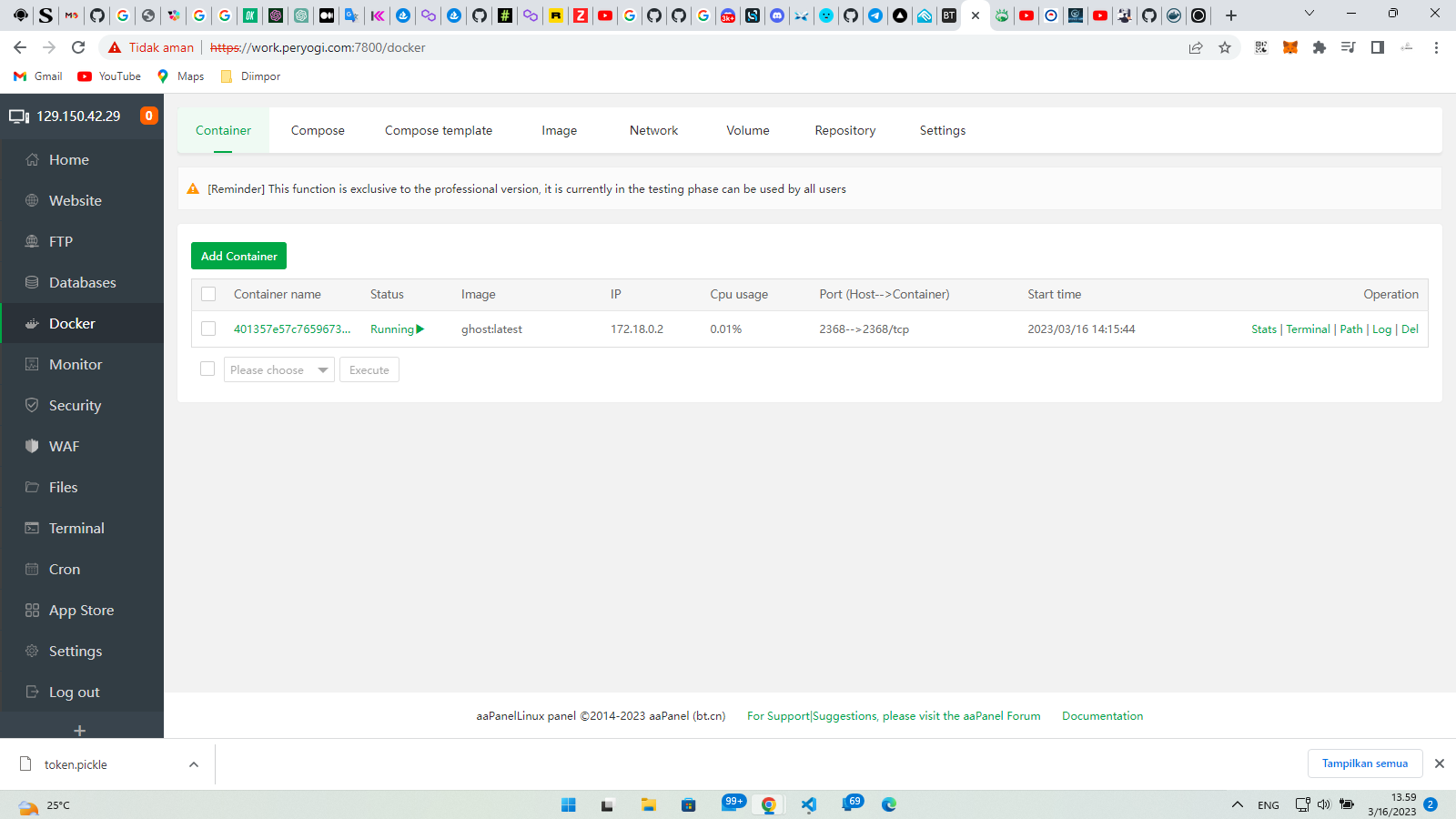Open the Network tab

653,130
